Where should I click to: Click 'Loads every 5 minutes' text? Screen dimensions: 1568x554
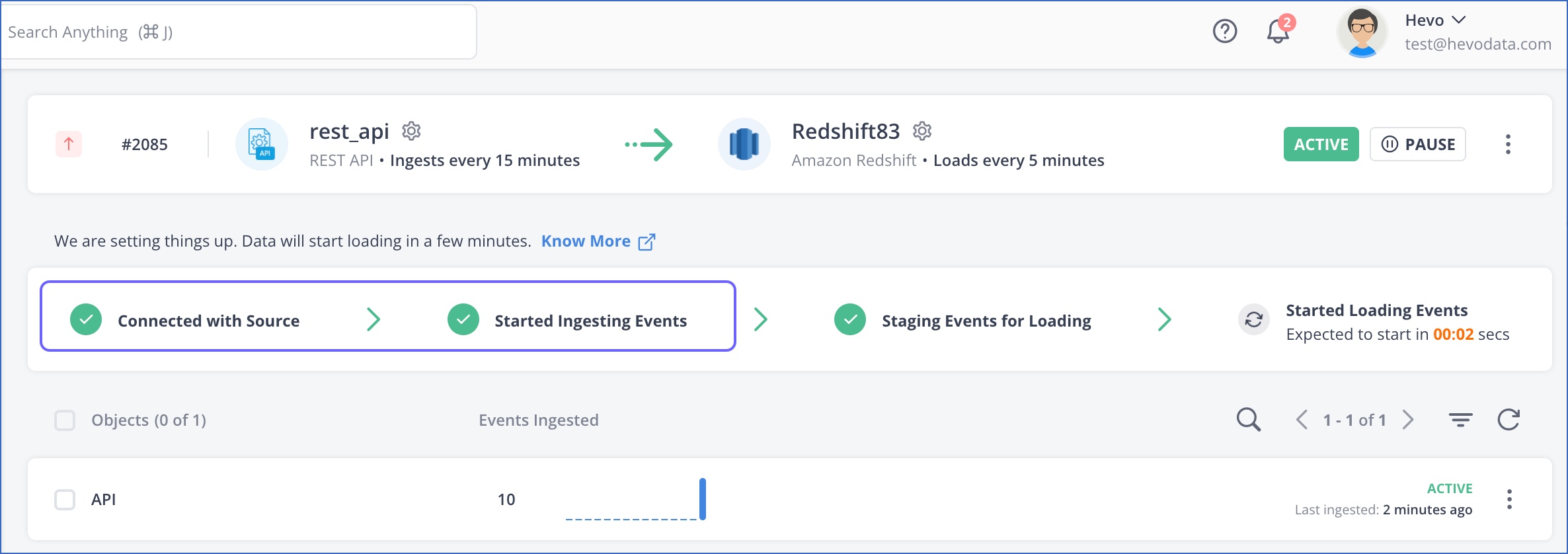[x=1019, y=161]
